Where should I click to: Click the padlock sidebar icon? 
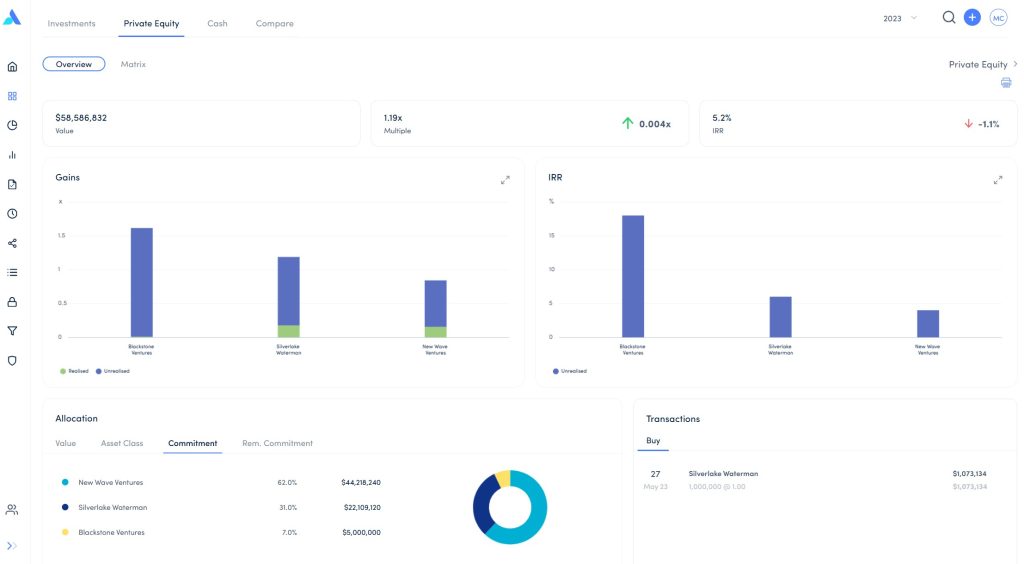12,302
